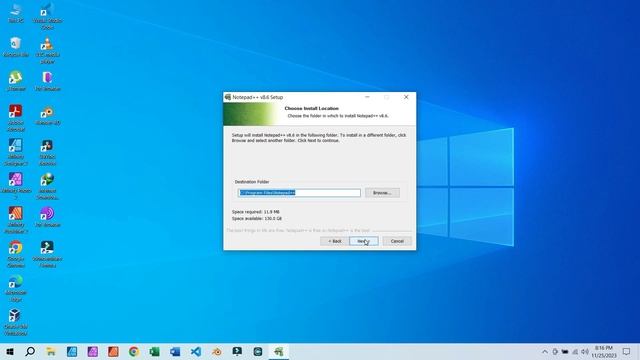Minimize the Notepad++ Setup window
This screenshot has height=360, width=640.
coord(367,97)
